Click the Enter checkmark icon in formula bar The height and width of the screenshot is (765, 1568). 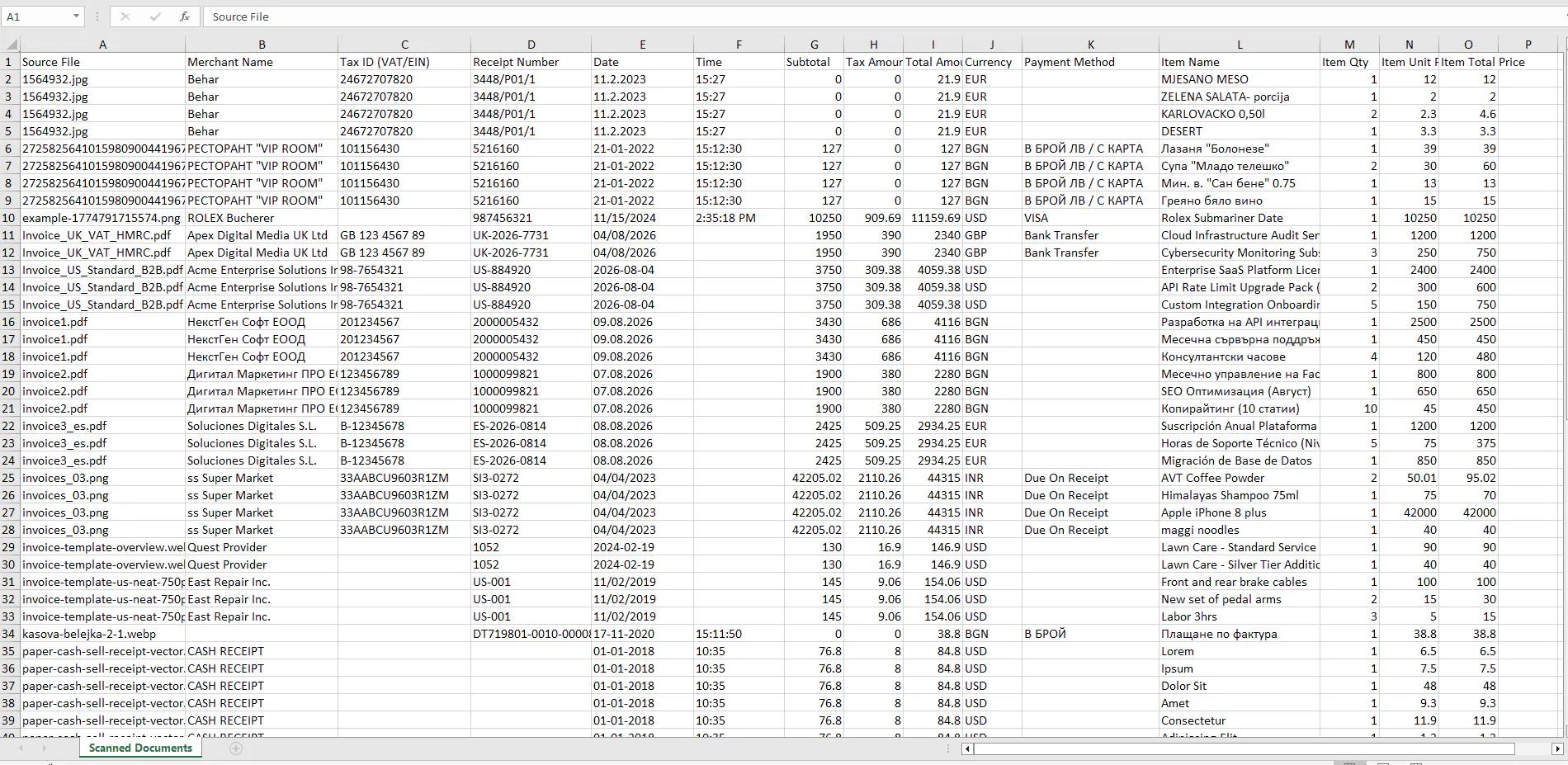pyautogui.click(x=155, y=17)
